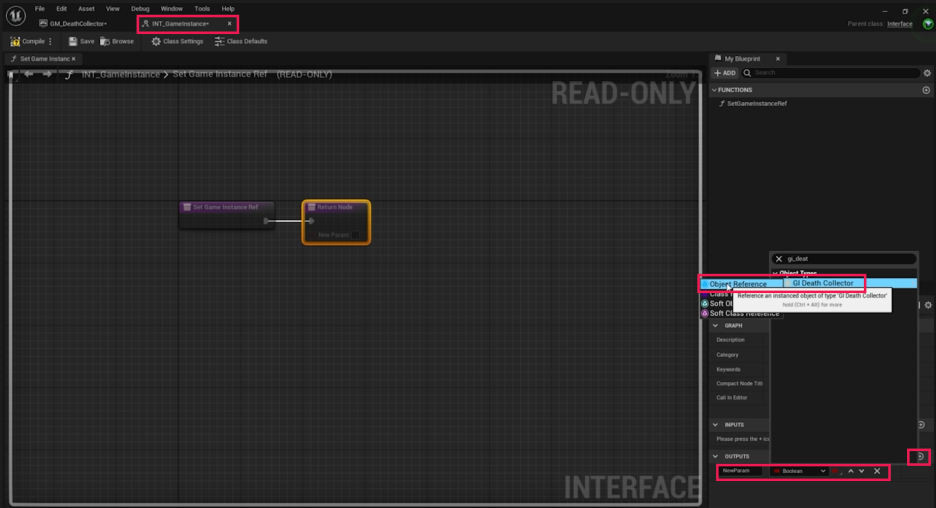This screenshot has height=508, width=936.
Task: Open the Help menu
Action: coord(228,9)
